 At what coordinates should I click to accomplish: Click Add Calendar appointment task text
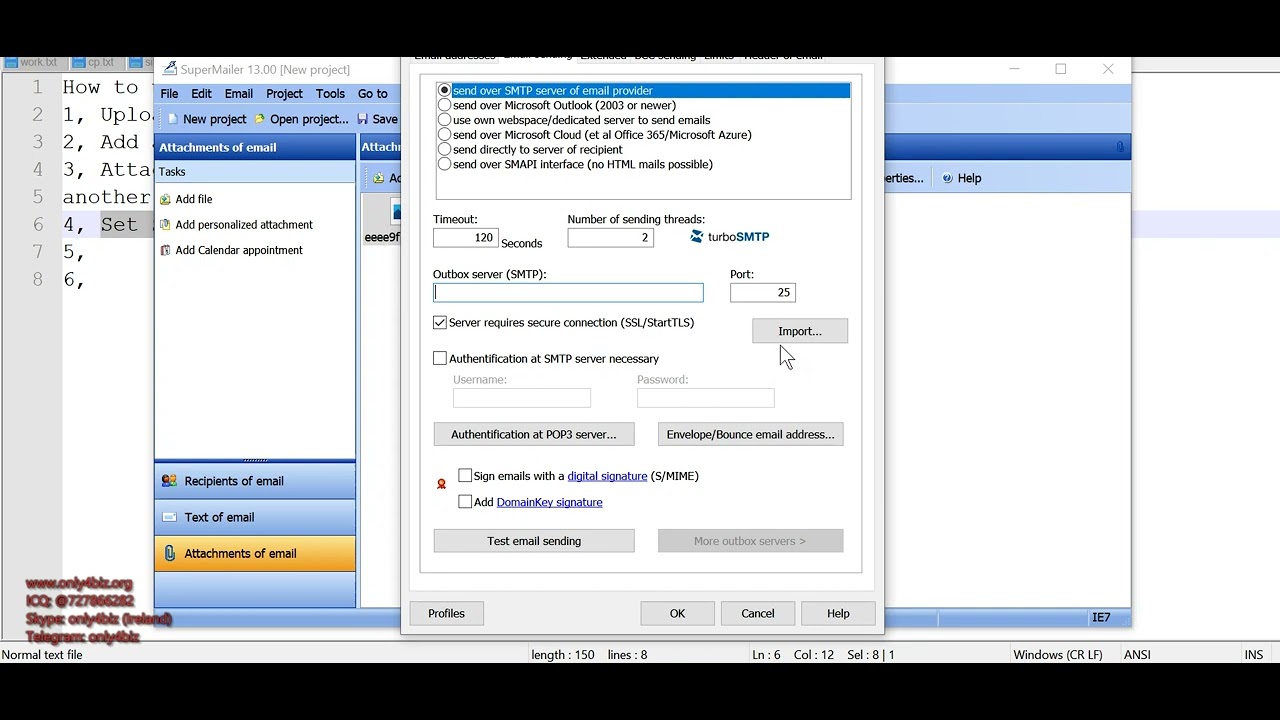point(239,250)
